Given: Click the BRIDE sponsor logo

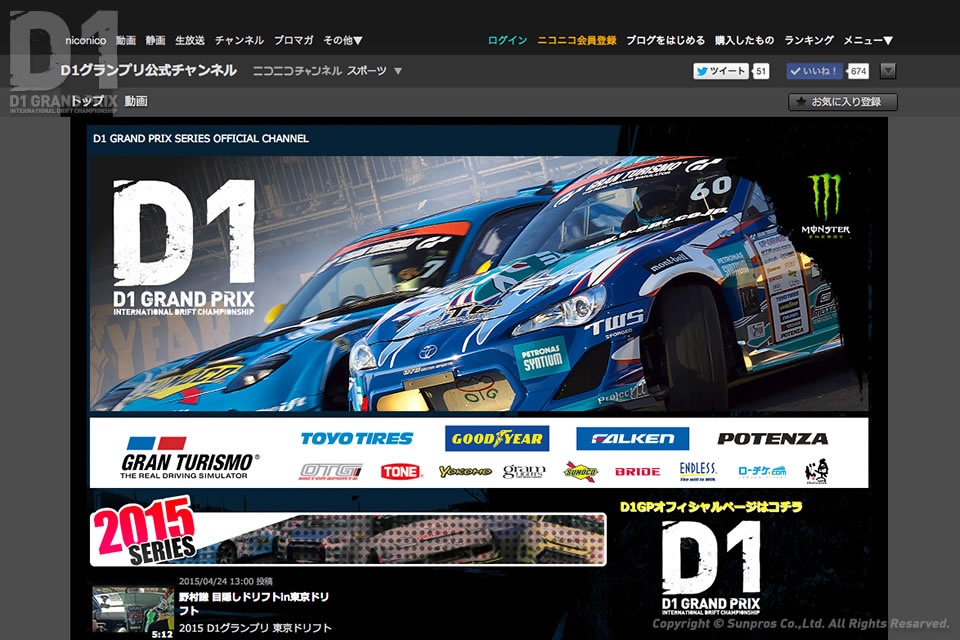Looking at the screenshot, I should 637,472.
